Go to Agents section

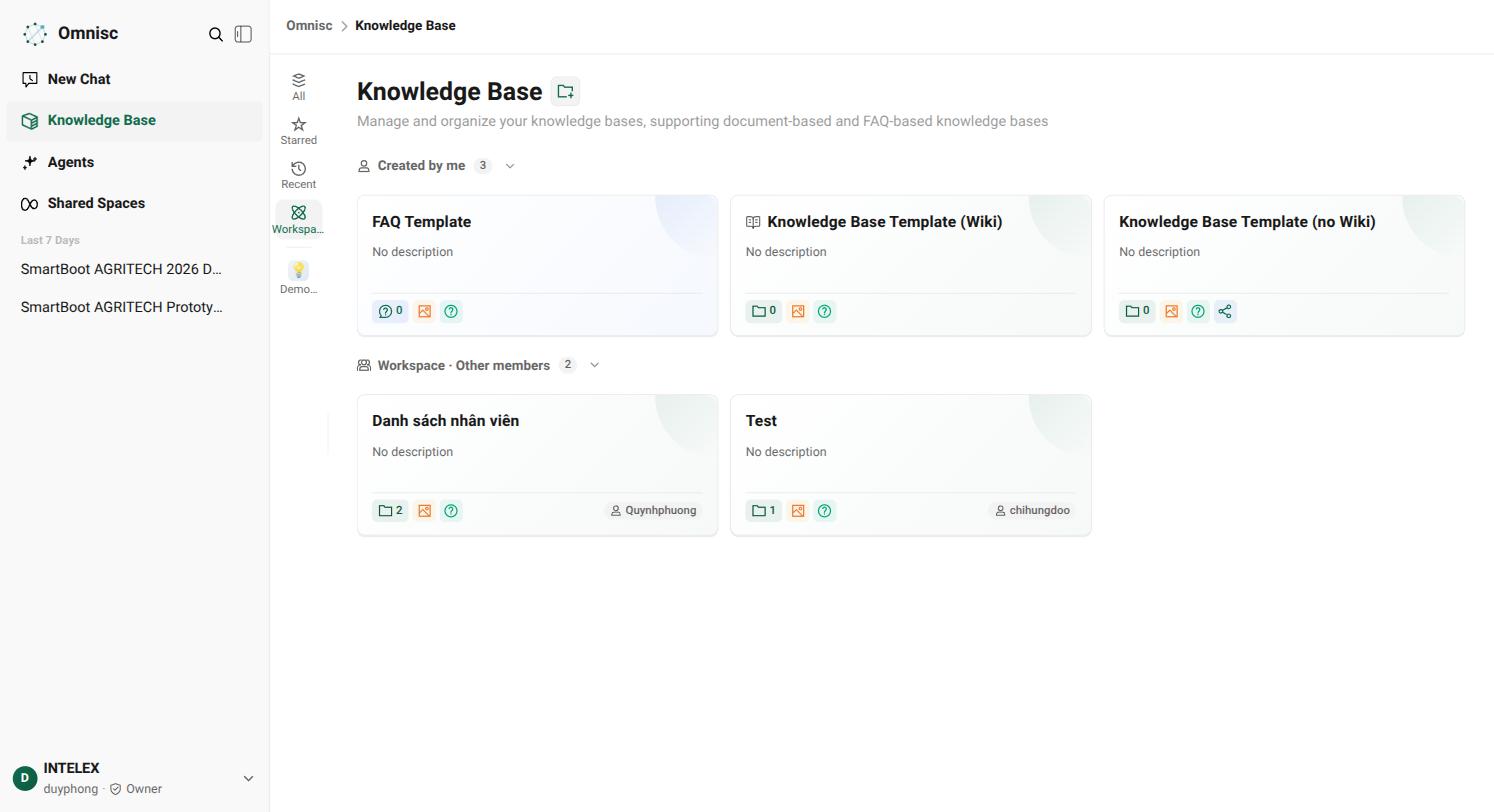pos(134,162)
